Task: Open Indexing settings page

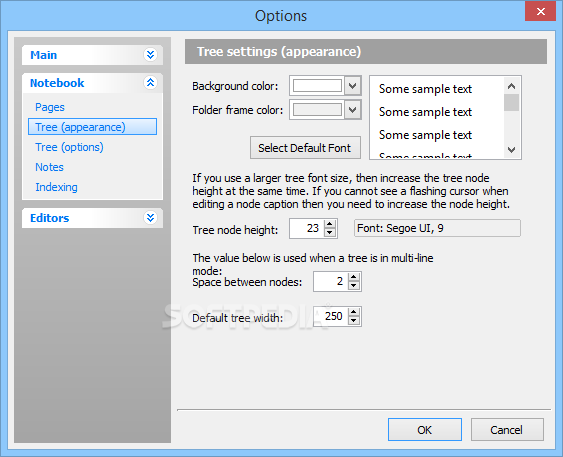Action: point(56,187)
